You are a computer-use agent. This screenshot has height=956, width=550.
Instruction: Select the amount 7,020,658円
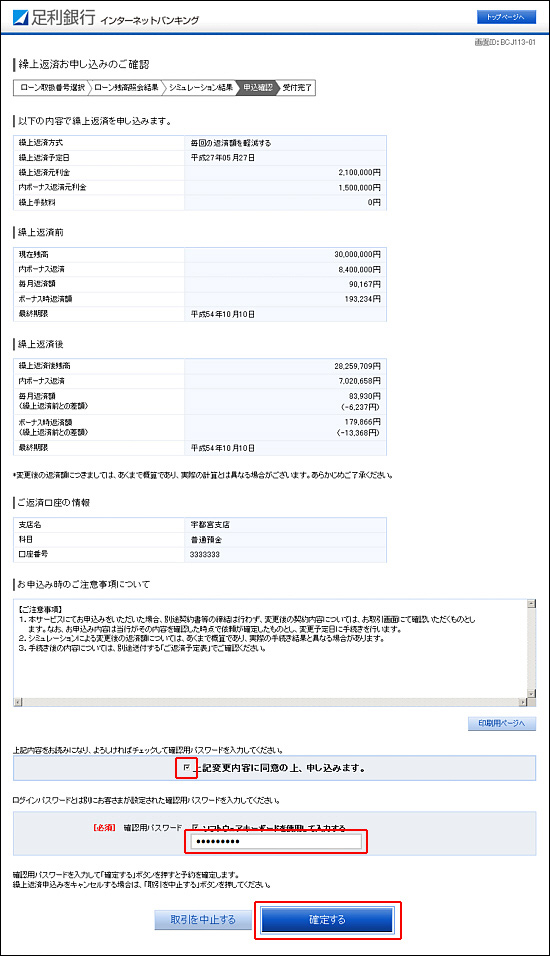[x=359, y=380]
